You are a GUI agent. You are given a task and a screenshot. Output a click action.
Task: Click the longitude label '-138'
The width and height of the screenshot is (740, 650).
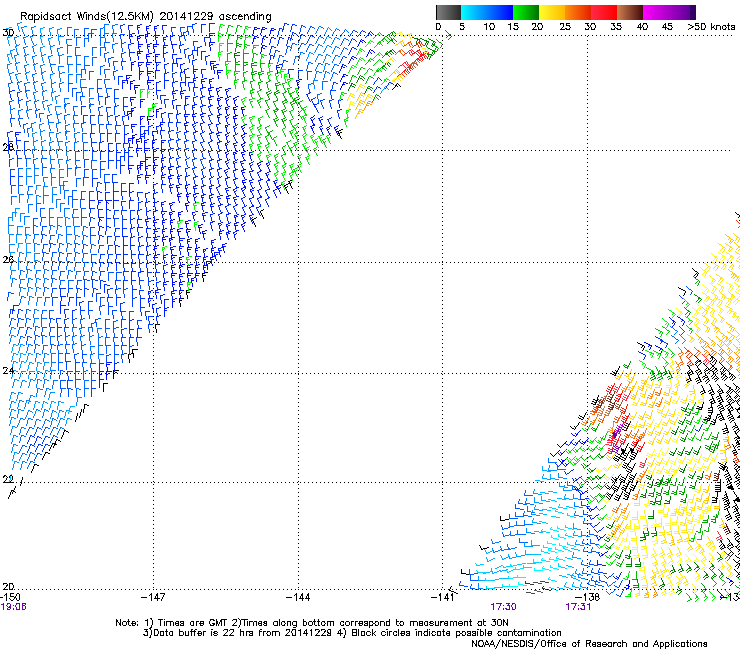(588, 597)
